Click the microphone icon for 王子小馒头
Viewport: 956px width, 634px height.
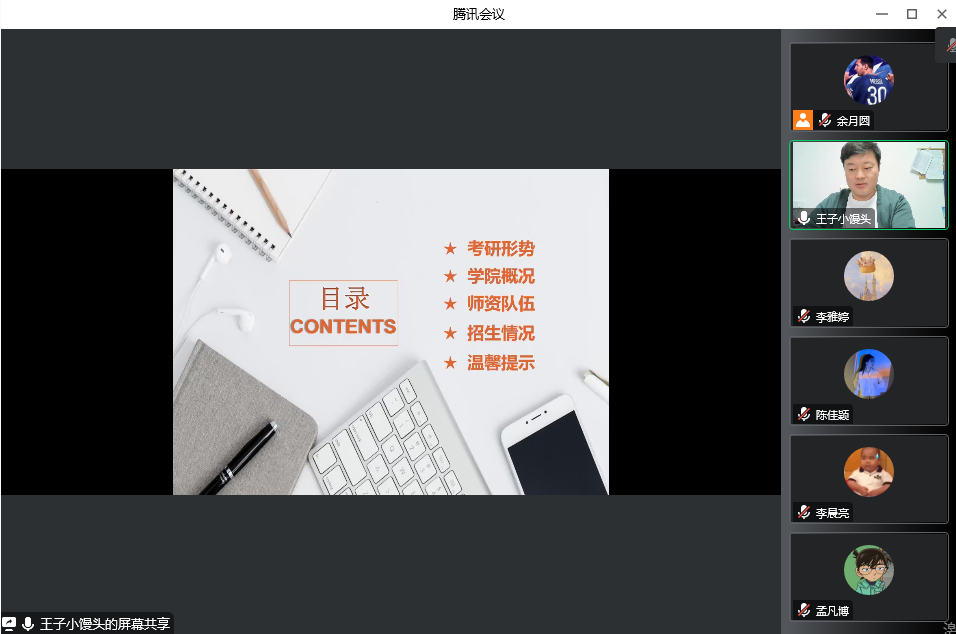804,218
